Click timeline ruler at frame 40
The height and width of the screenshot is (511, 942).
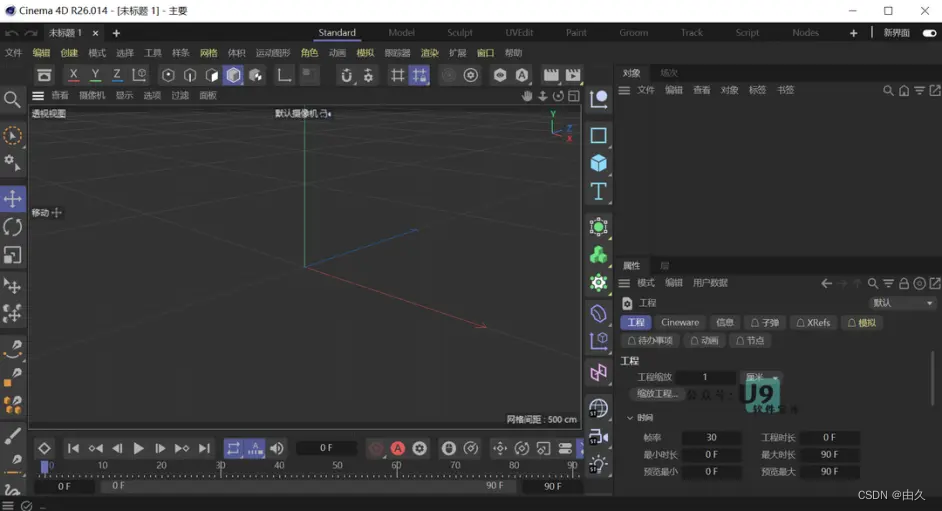279,467
